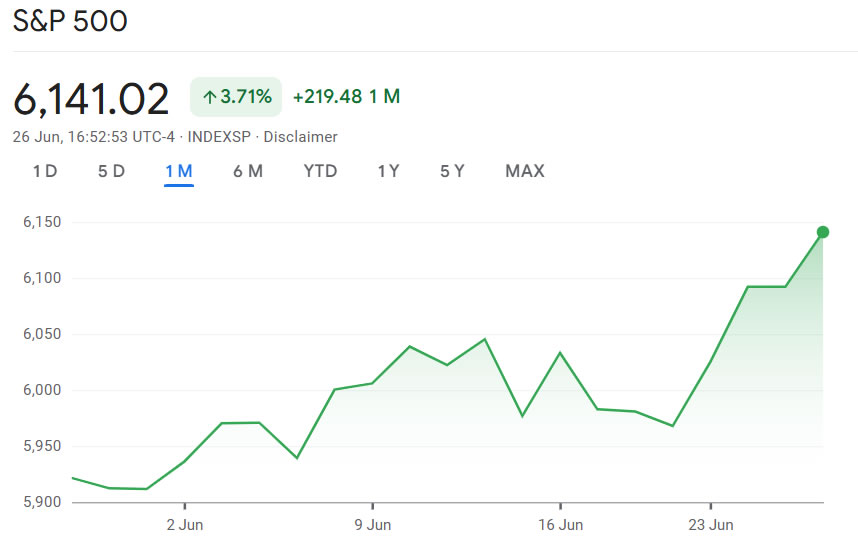This screenshot has height=539, width=858.
Task: Click the +219.48 1 M change text
Action: click(x=346, y=97)
